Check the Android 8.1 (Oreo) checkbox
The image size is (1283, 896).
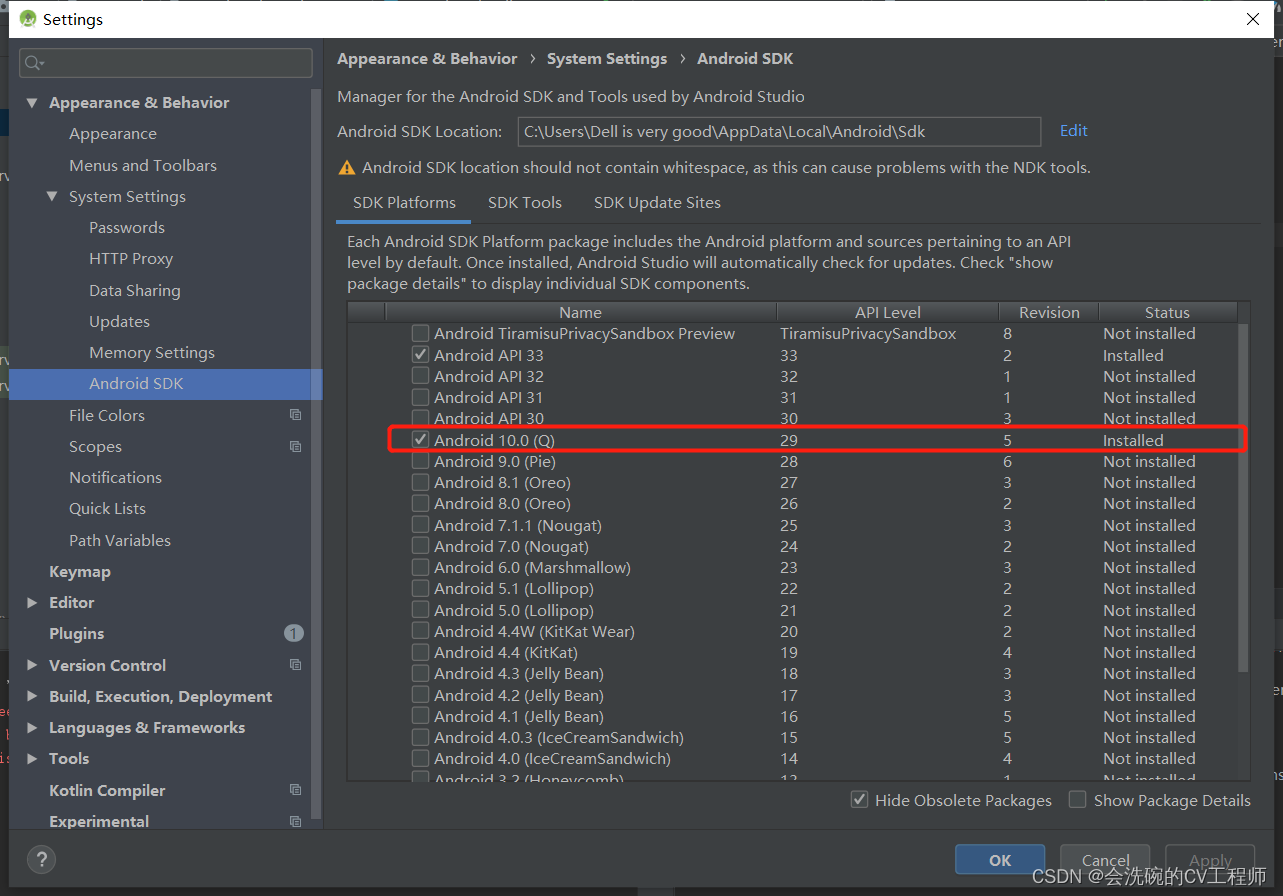point(421,482)
